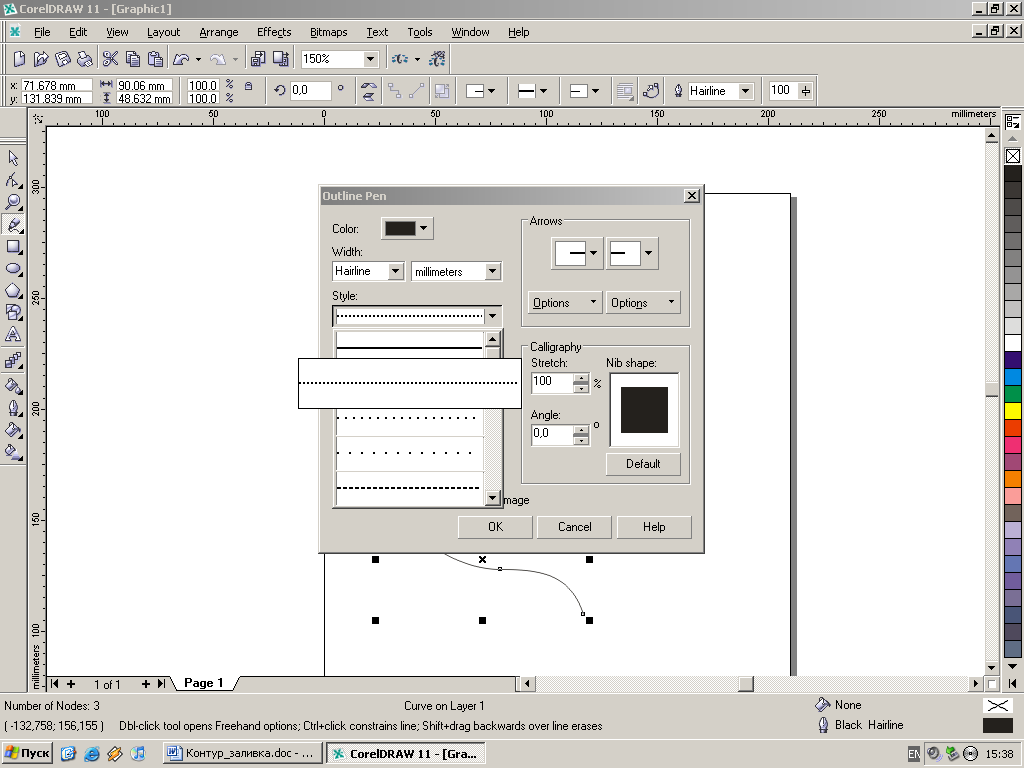Image resolution: width=1024 pixels, height=768 pixels.
Task: Toggle the nonproportional scaling lock
Action: pyautogui.click(x=248, y=86)
